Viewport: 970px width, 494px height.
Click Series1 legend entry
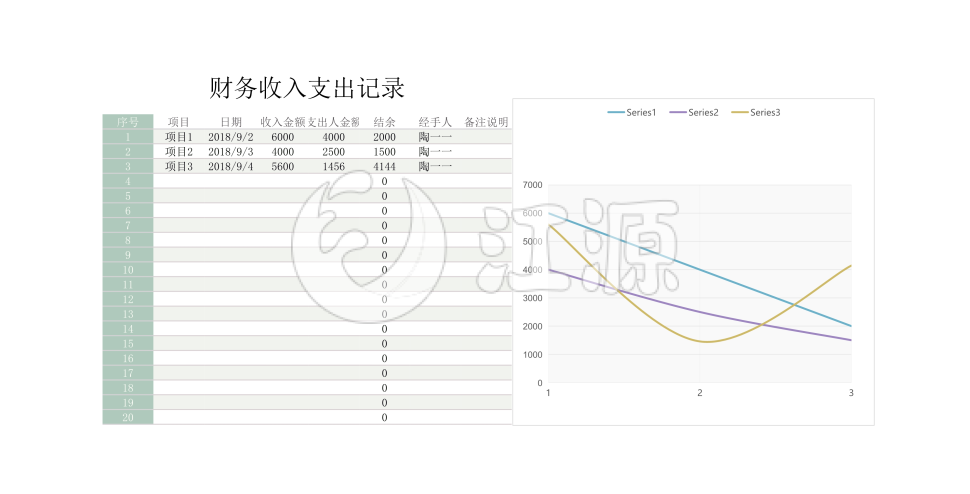pyautogui.click(x=632, y=113)
